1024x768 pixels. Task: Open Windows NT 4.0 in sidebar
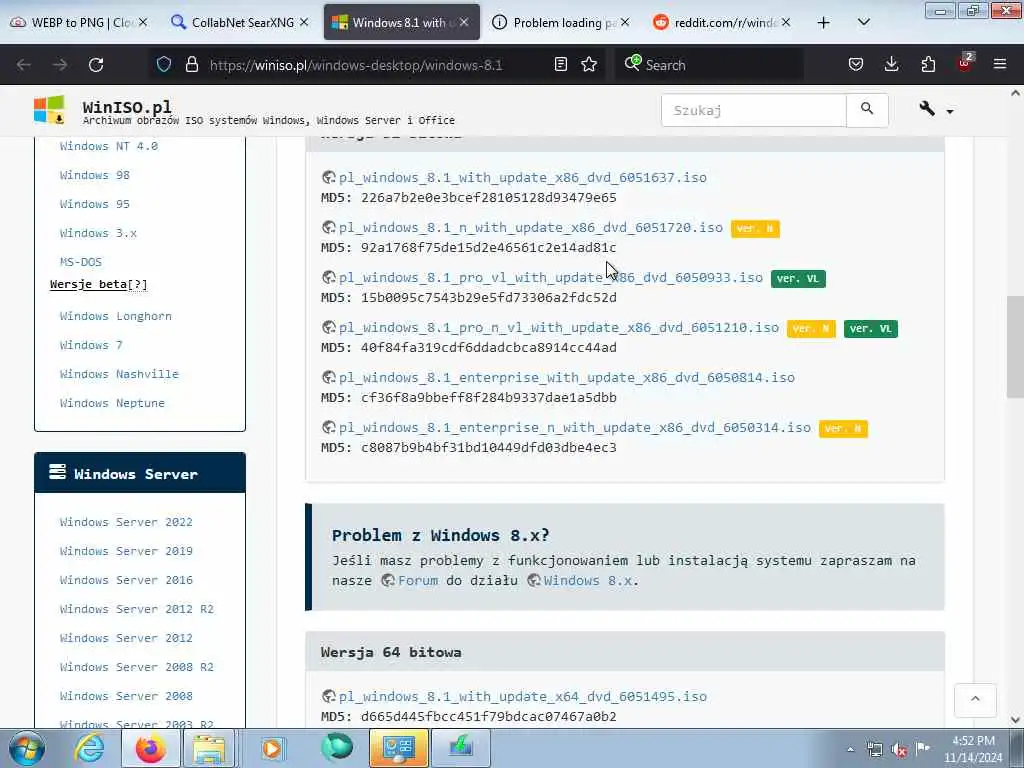[109, 146]
